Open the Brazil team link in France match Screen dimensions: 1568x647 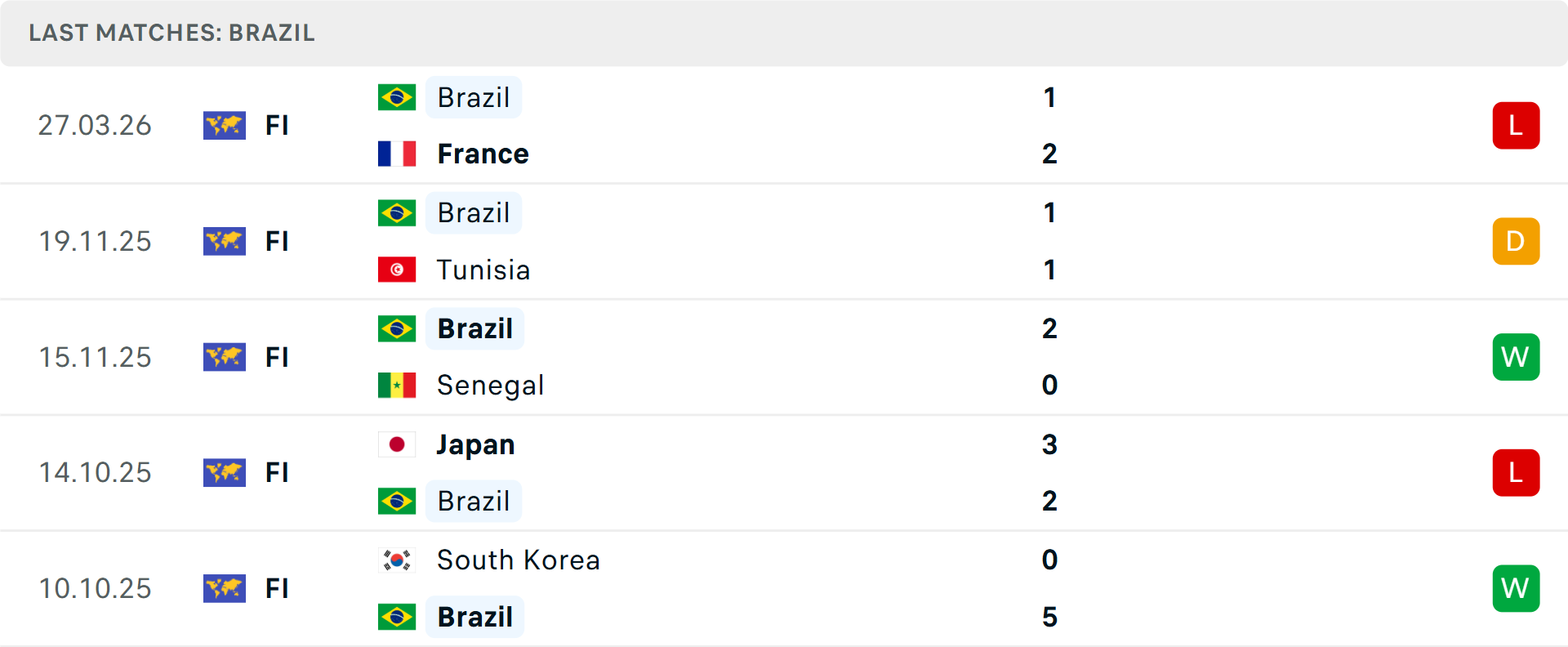pos(474,96)
